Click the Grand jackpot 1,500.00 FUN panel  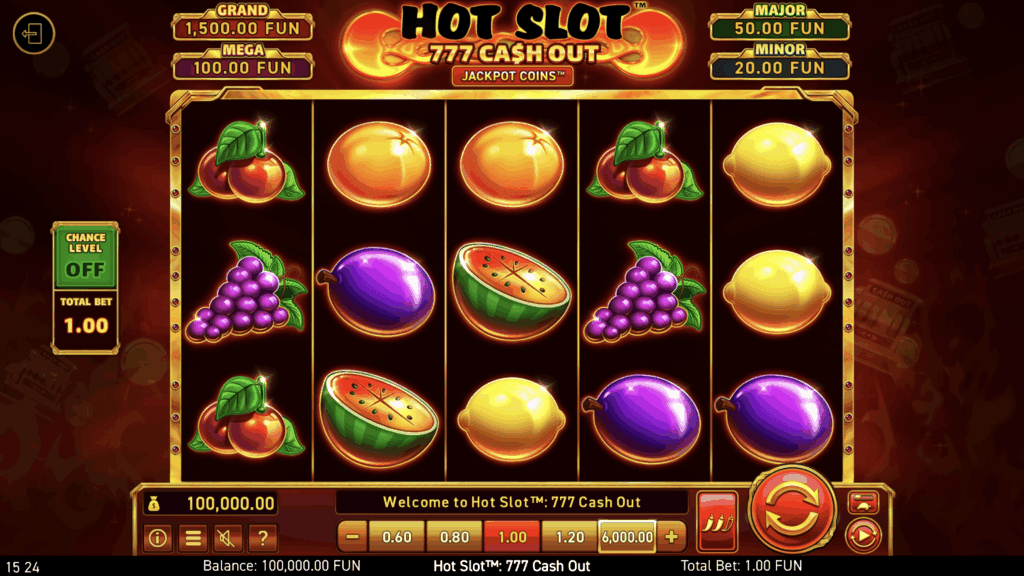(x=242, y=22)
